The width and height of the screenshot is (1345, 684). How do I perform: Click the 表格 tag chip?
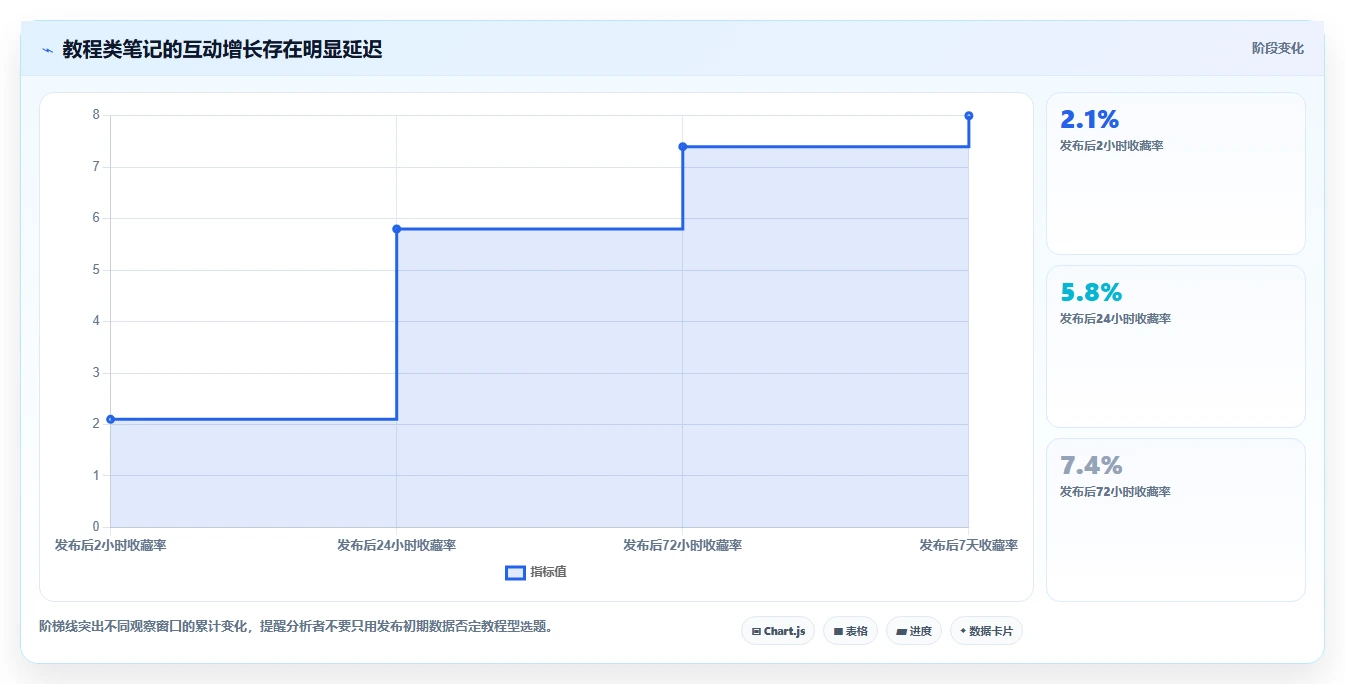pos(850,631)
